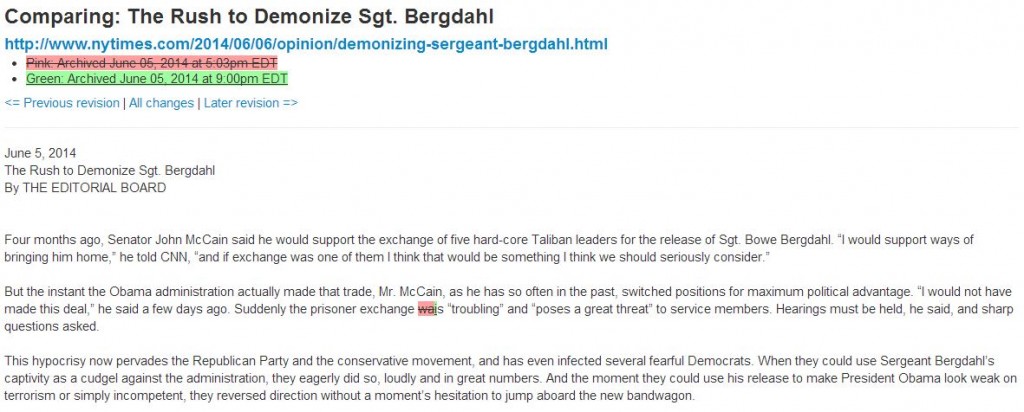
Task: View the All changes link
Action: (161, 103)
